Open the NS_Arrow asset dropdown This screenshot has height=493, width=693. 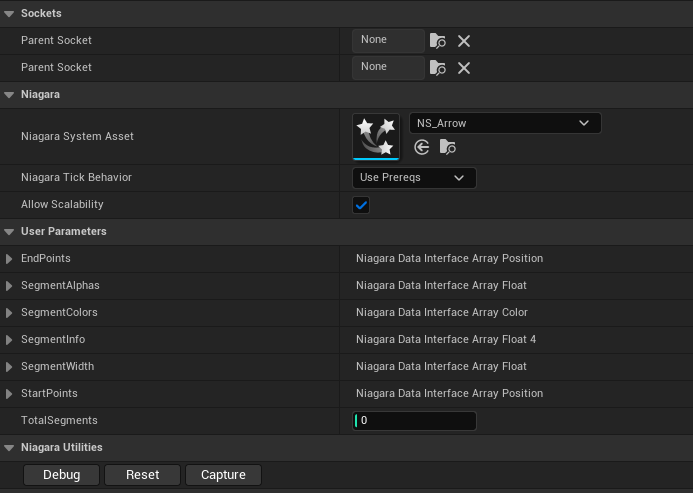point(505,123)
